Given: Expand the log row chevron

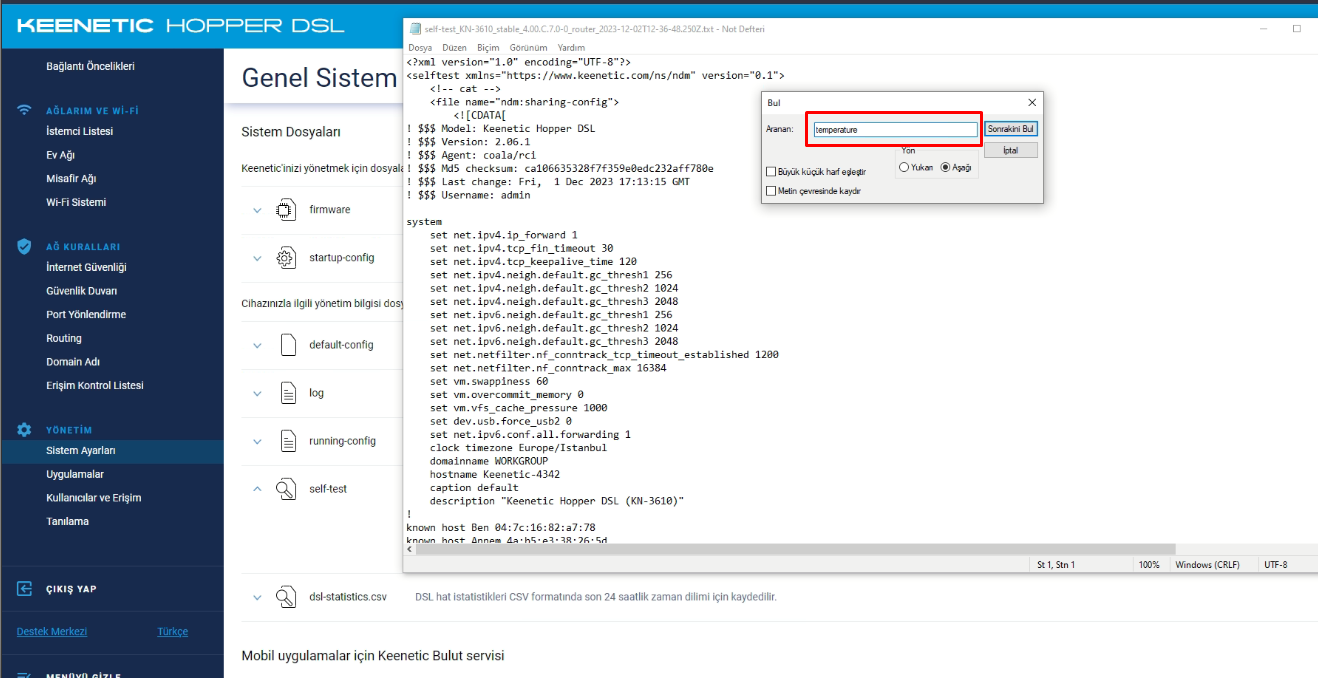Looking at the screenshot, I should [257, 393].
